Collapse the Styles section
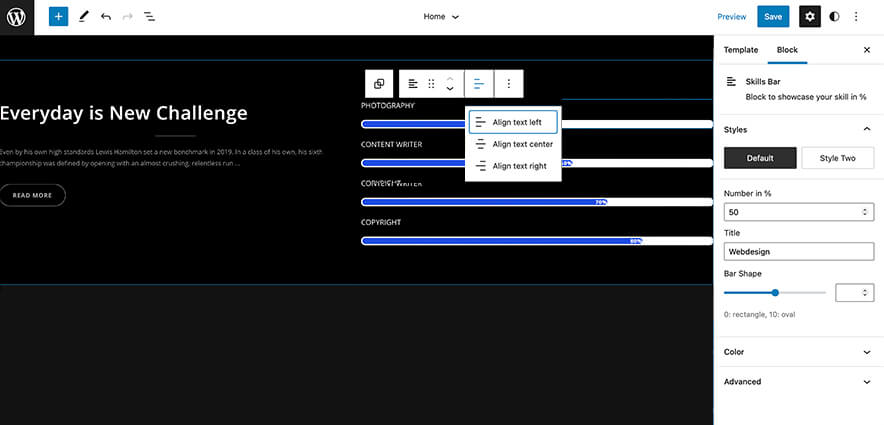This screenshot has height=425, width=884. (x=867, y=130)
